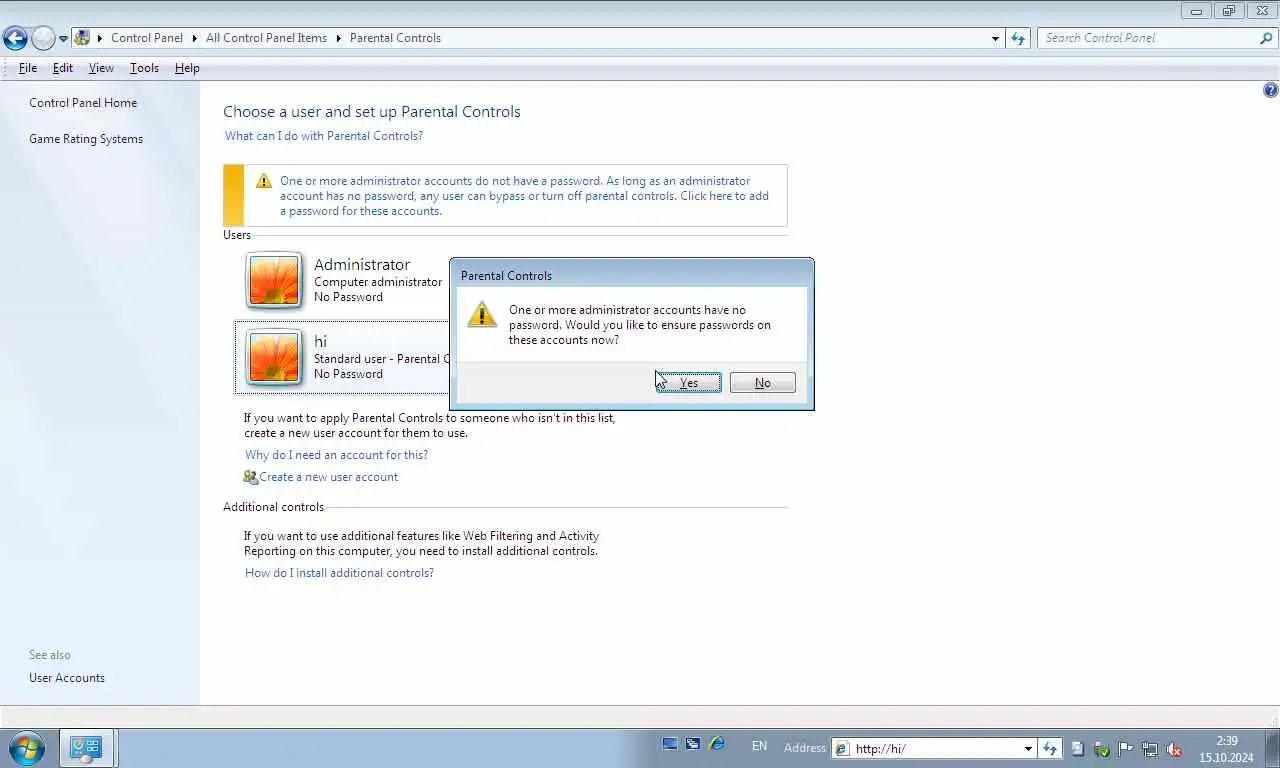
Task: Open How do I install additional controls
Action: click(339, 573)
